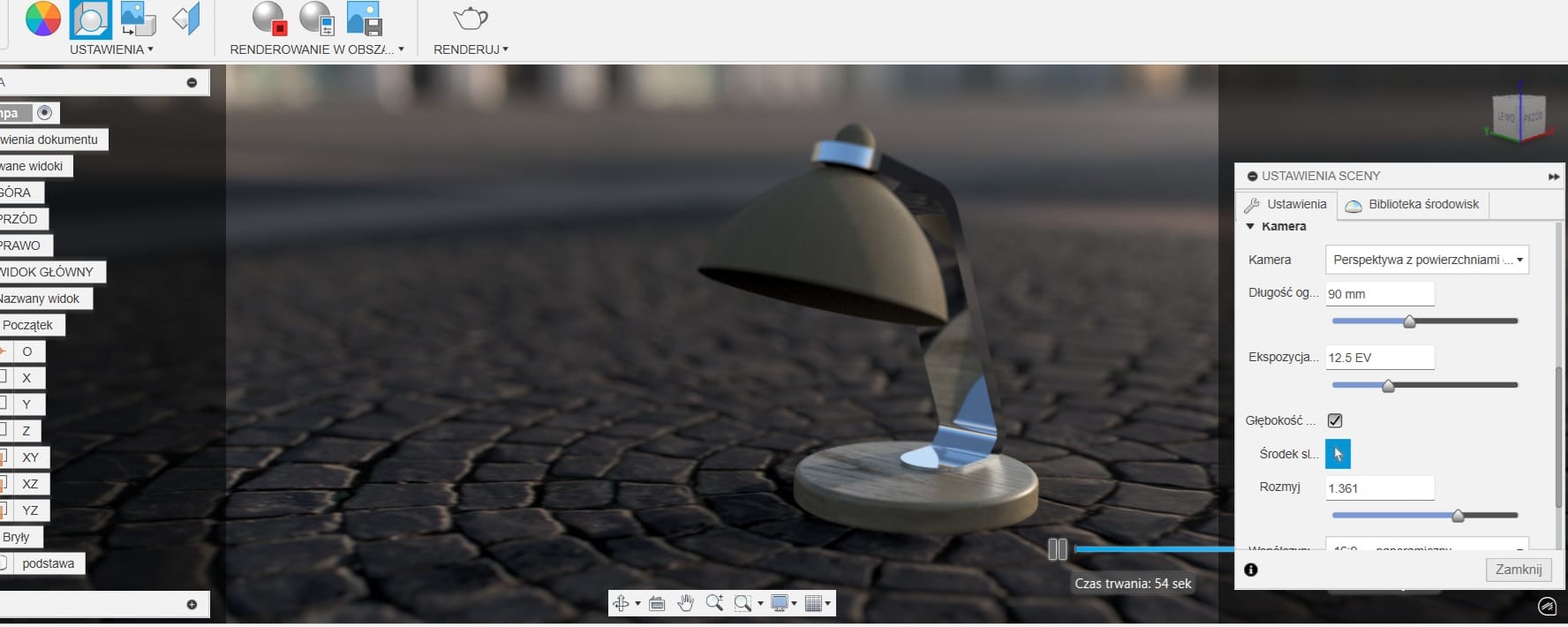The image size is (1568, 627).
Task: Click the Texture Map Controls icon
Action: (x=185, y=19)
